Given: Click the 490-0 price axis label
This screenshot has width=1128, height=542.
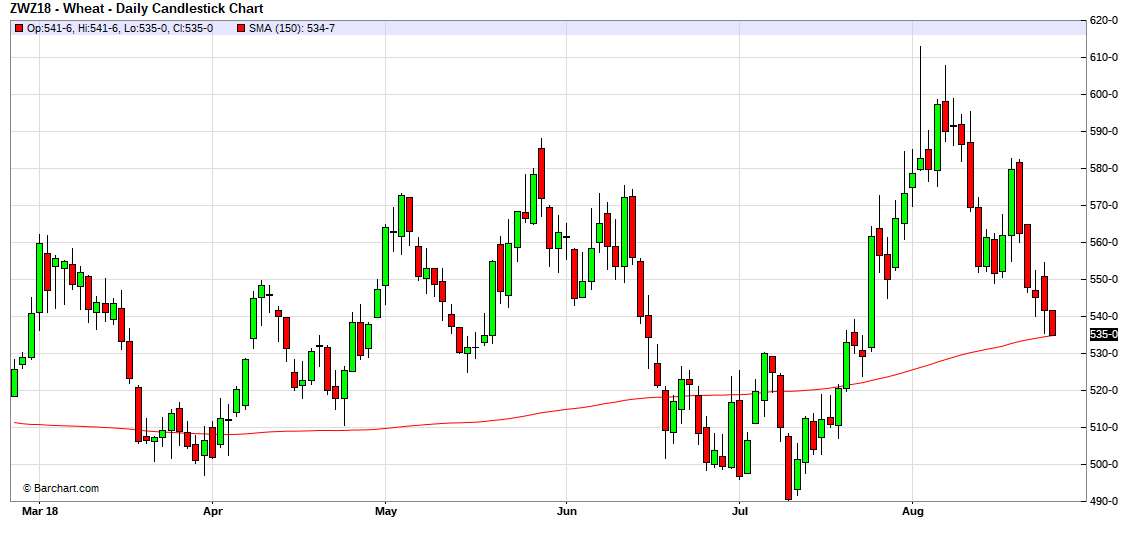Looking at the screenshot, I should (x=1104, y=501).
